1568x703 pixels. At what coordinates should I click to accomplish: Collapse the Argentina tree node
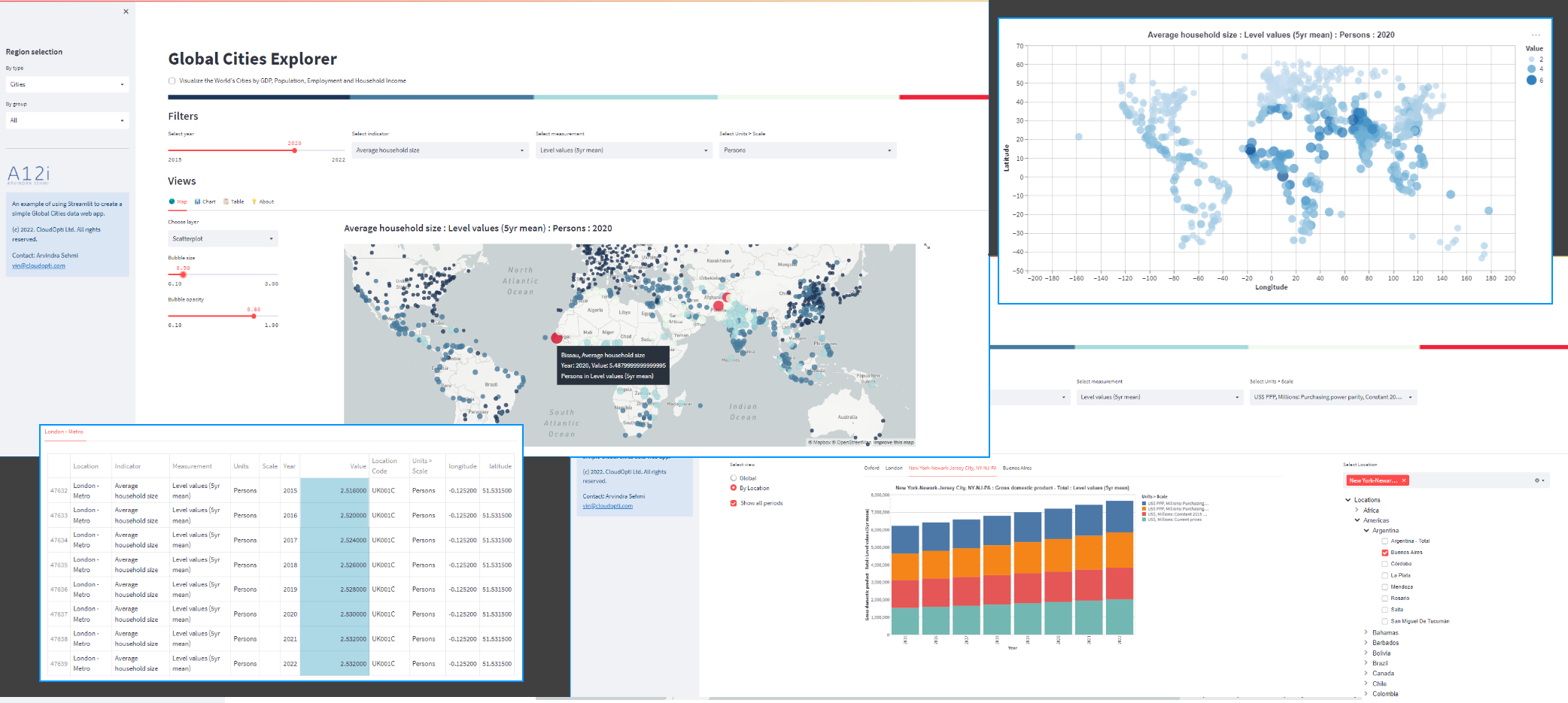[1366, 531]
